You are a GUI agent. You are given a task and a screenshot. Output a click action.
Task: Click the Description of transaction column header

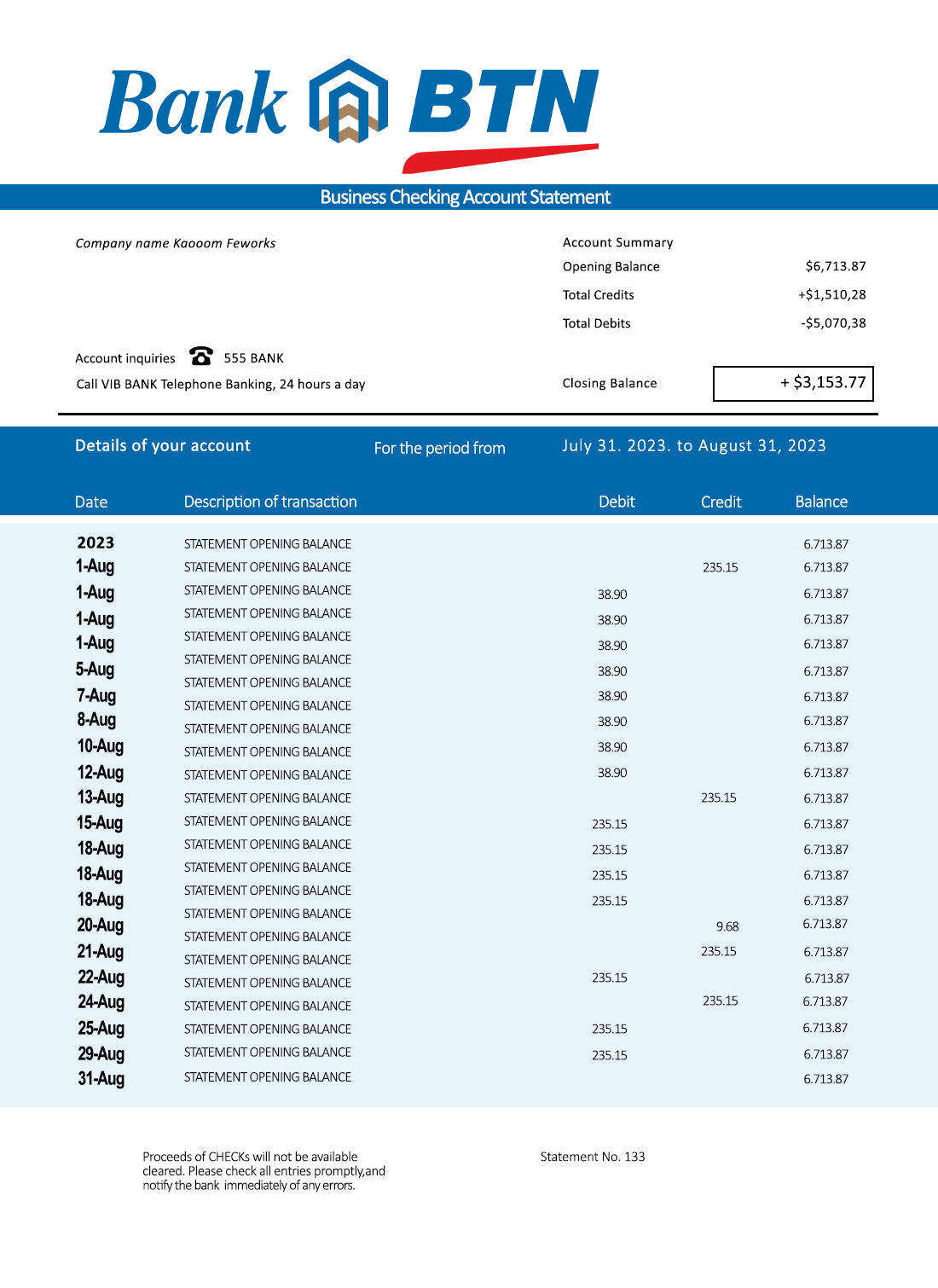[x=270, y=502]
